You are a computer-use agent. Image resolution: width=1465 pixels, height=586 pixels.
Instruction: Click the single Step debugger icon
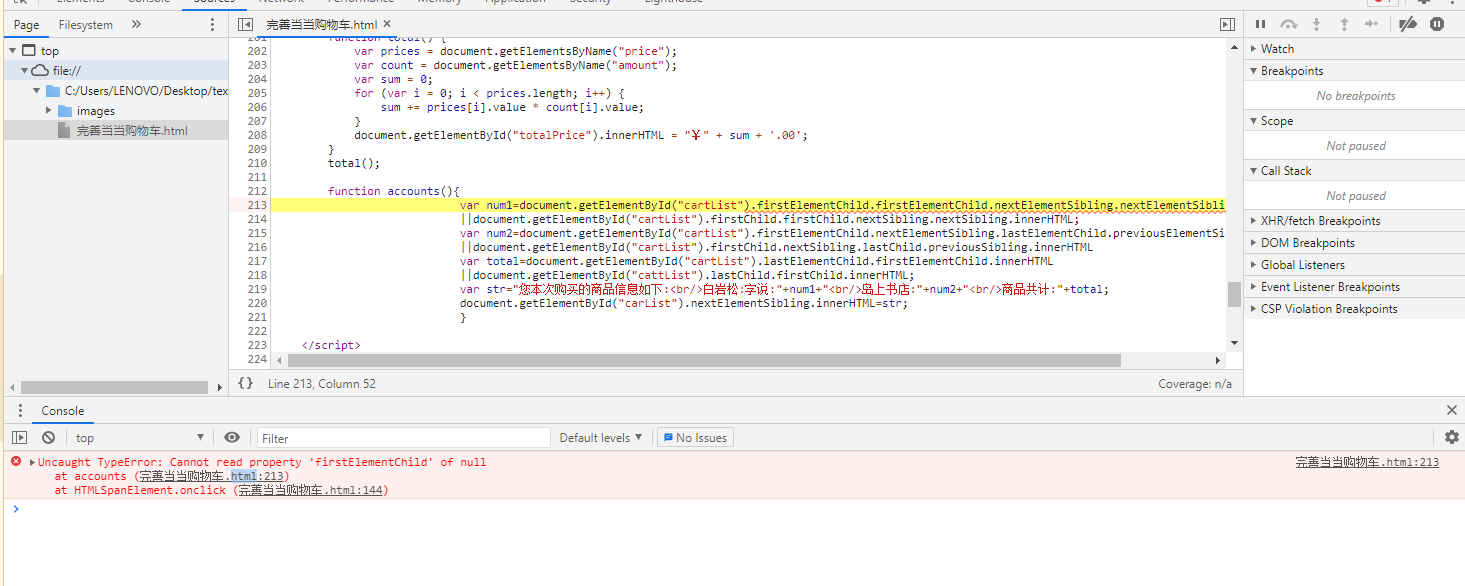coord(1371,24)
